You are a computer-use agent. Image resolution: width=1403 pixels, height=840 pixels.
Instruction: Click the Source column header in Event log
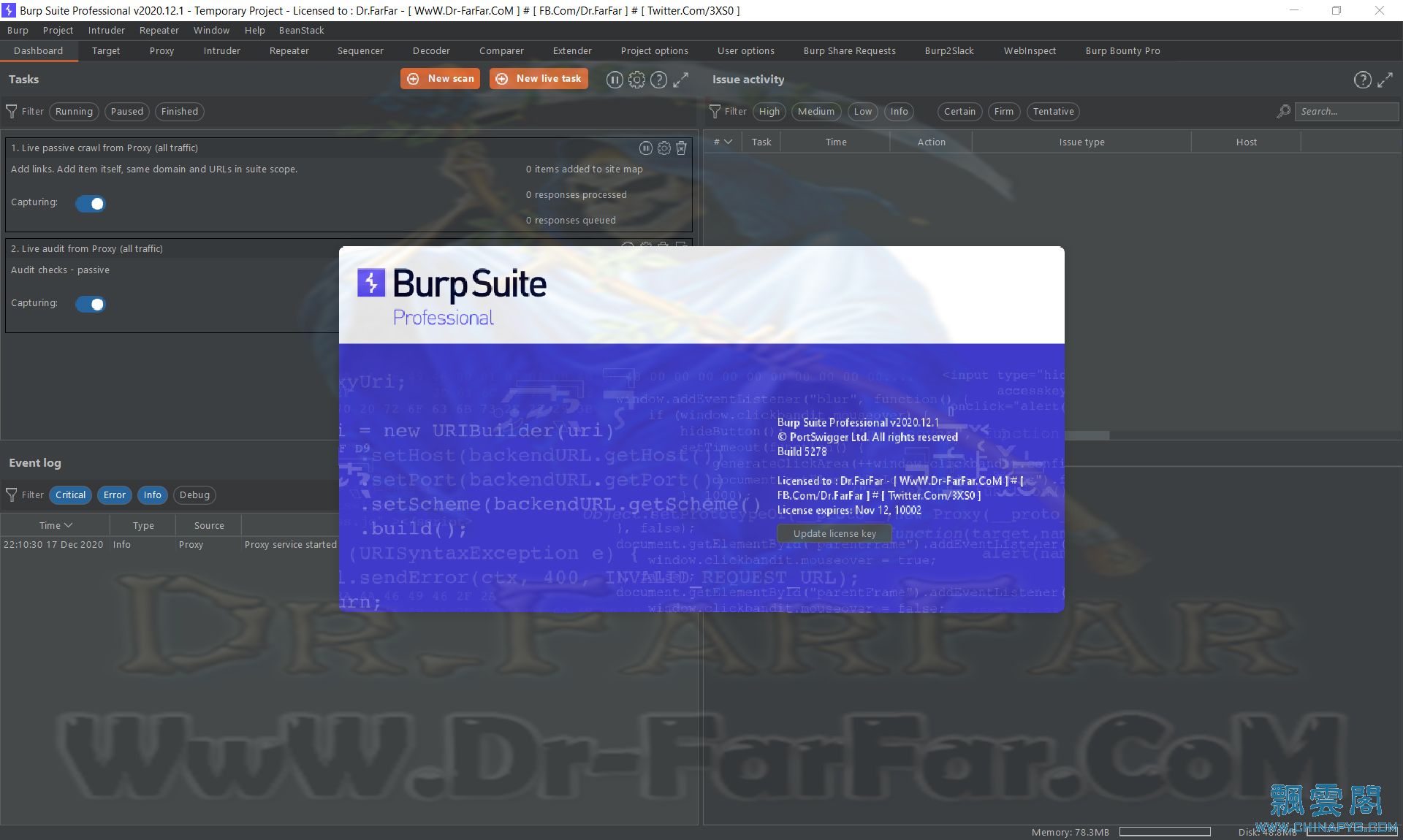point(209,526)
